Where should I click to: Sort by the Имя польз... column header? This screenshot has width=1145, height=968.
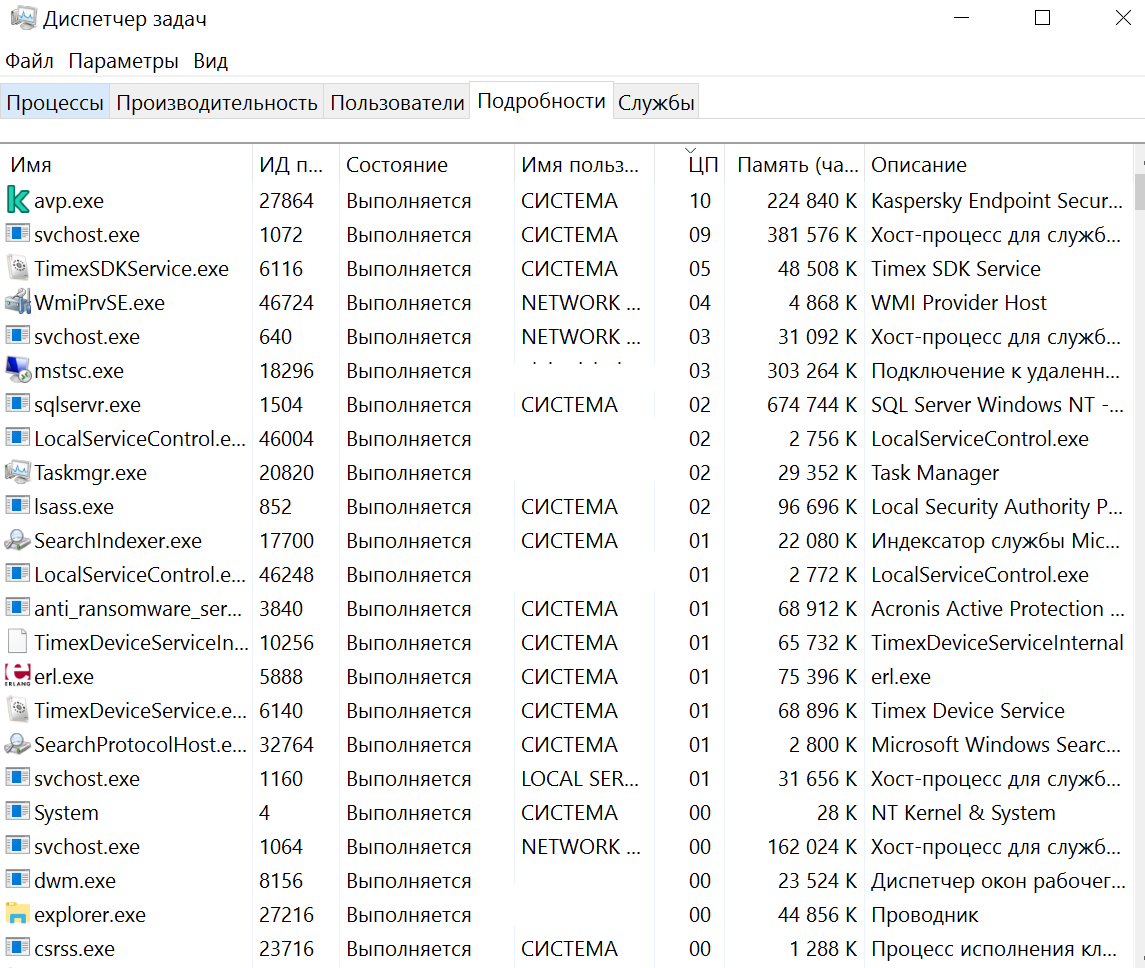click(x=584, y=164)
